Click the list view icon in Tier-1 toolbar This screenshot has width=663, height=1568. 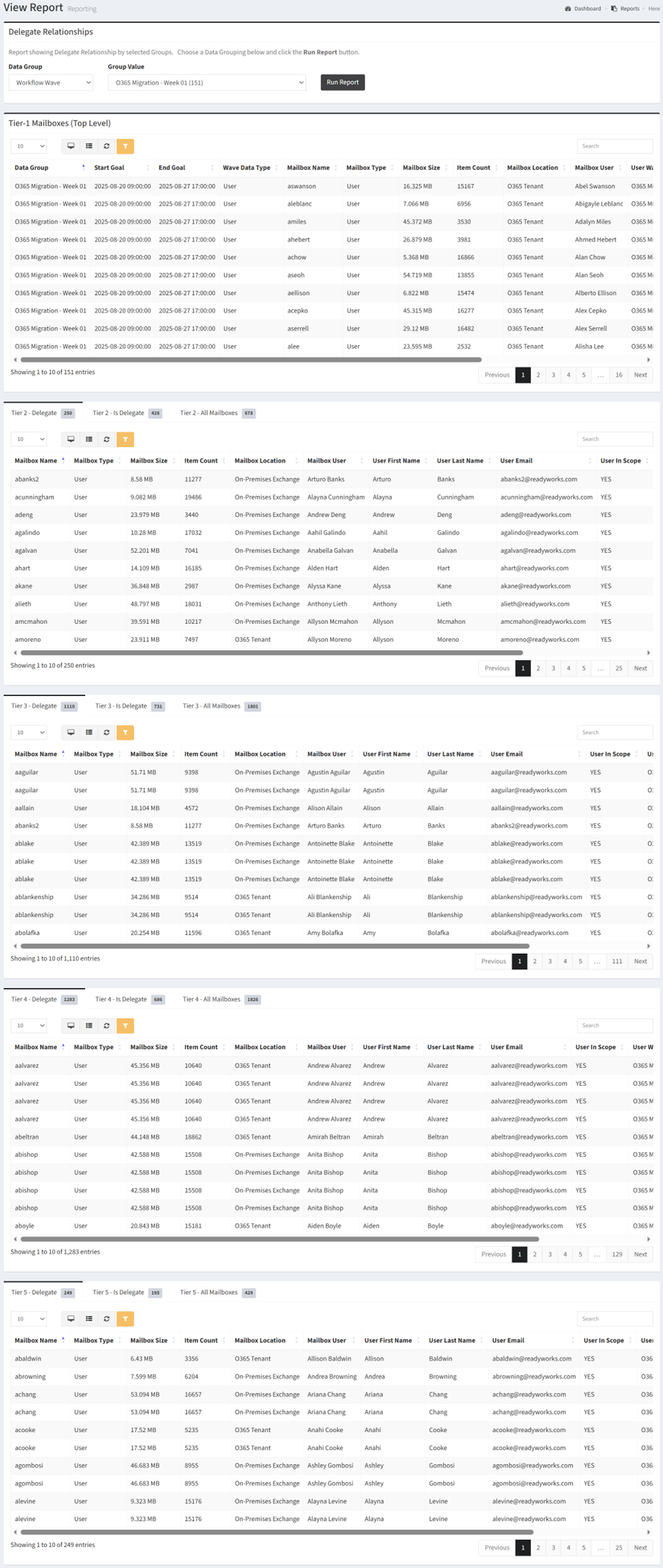[89, 146]
